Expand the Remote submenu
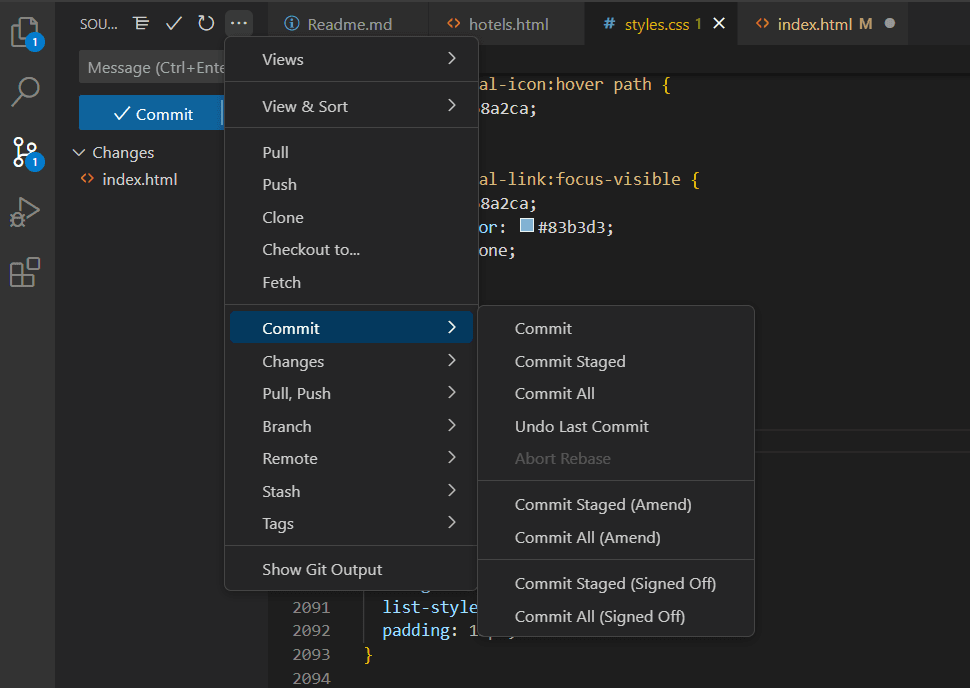Image resolution: width=970 pixels, height=688 pixels. (x=351, y=458)
